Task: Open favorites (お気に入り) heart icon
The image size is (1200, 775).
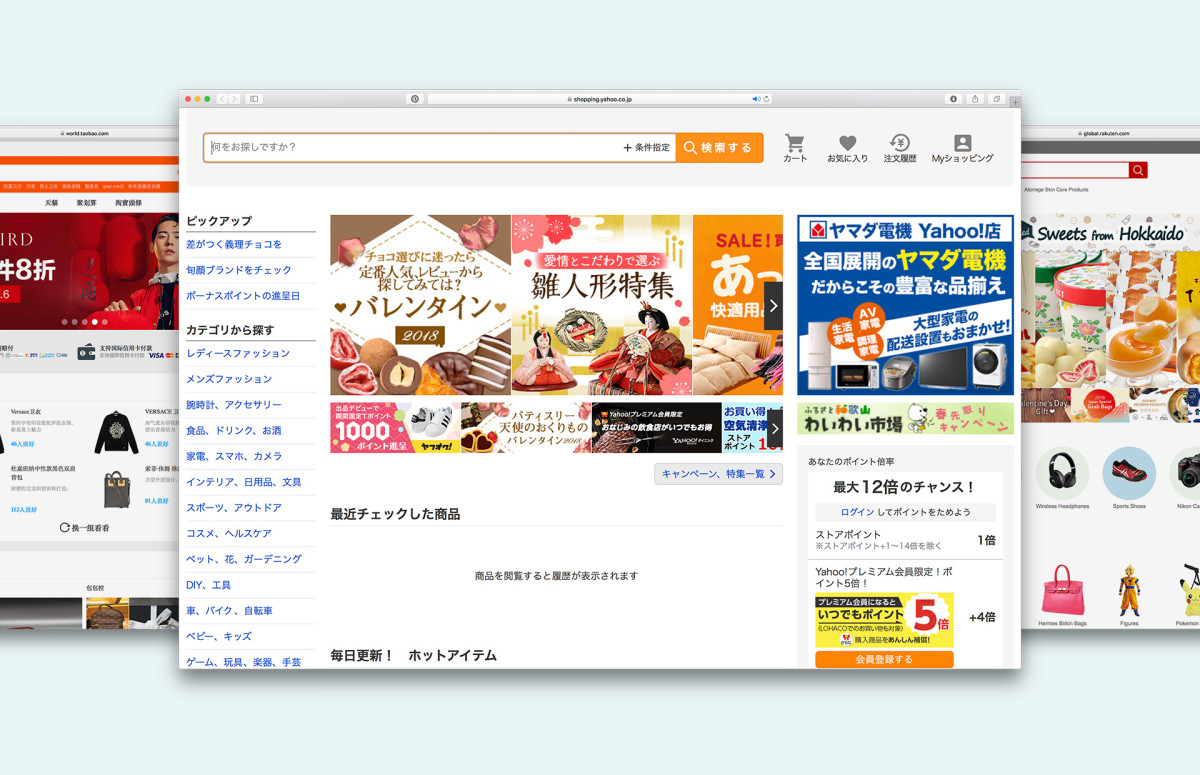Action: click(x=847, y=148)
